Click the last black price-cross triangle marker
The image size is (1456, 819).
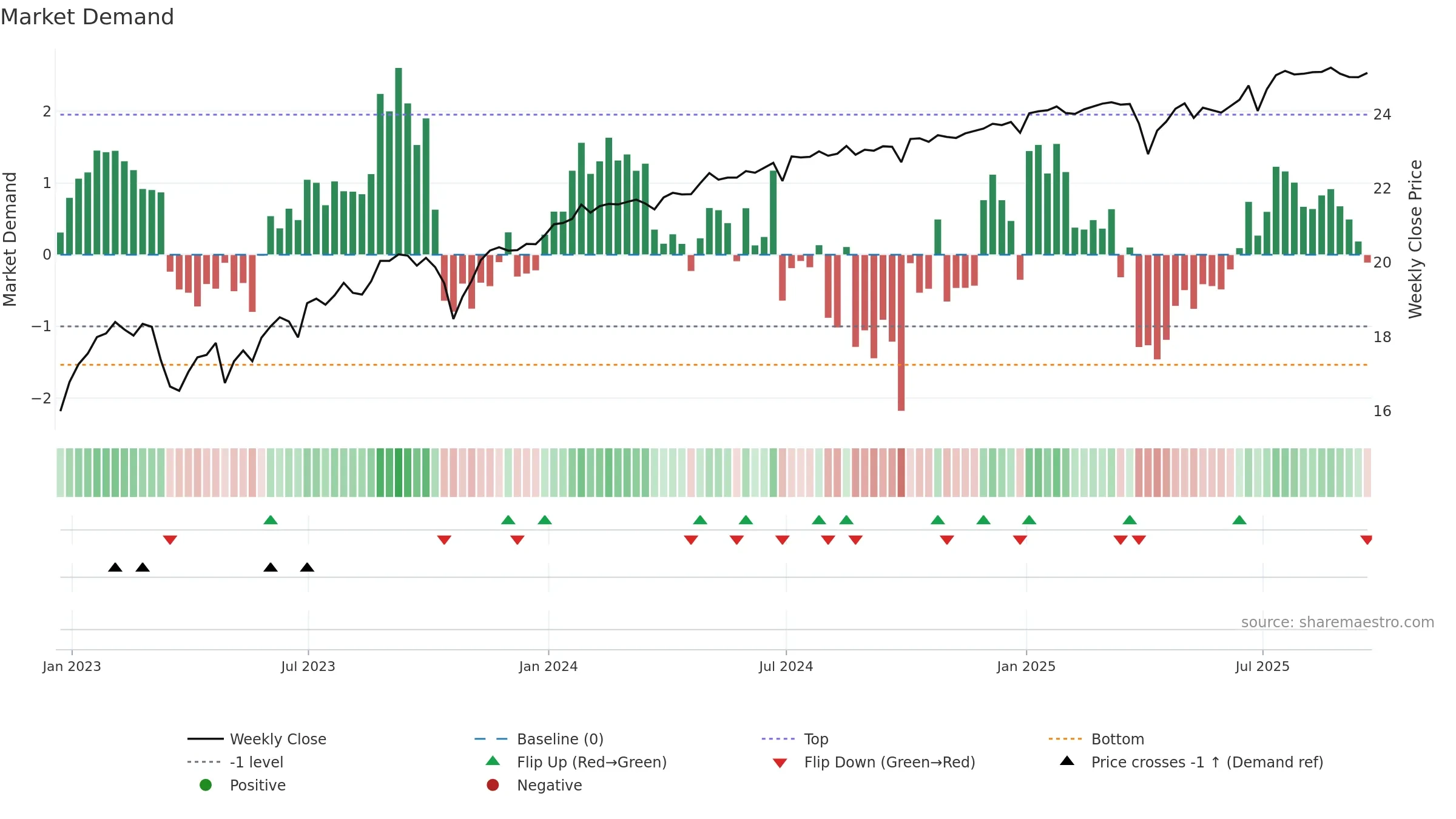(307, 567)
